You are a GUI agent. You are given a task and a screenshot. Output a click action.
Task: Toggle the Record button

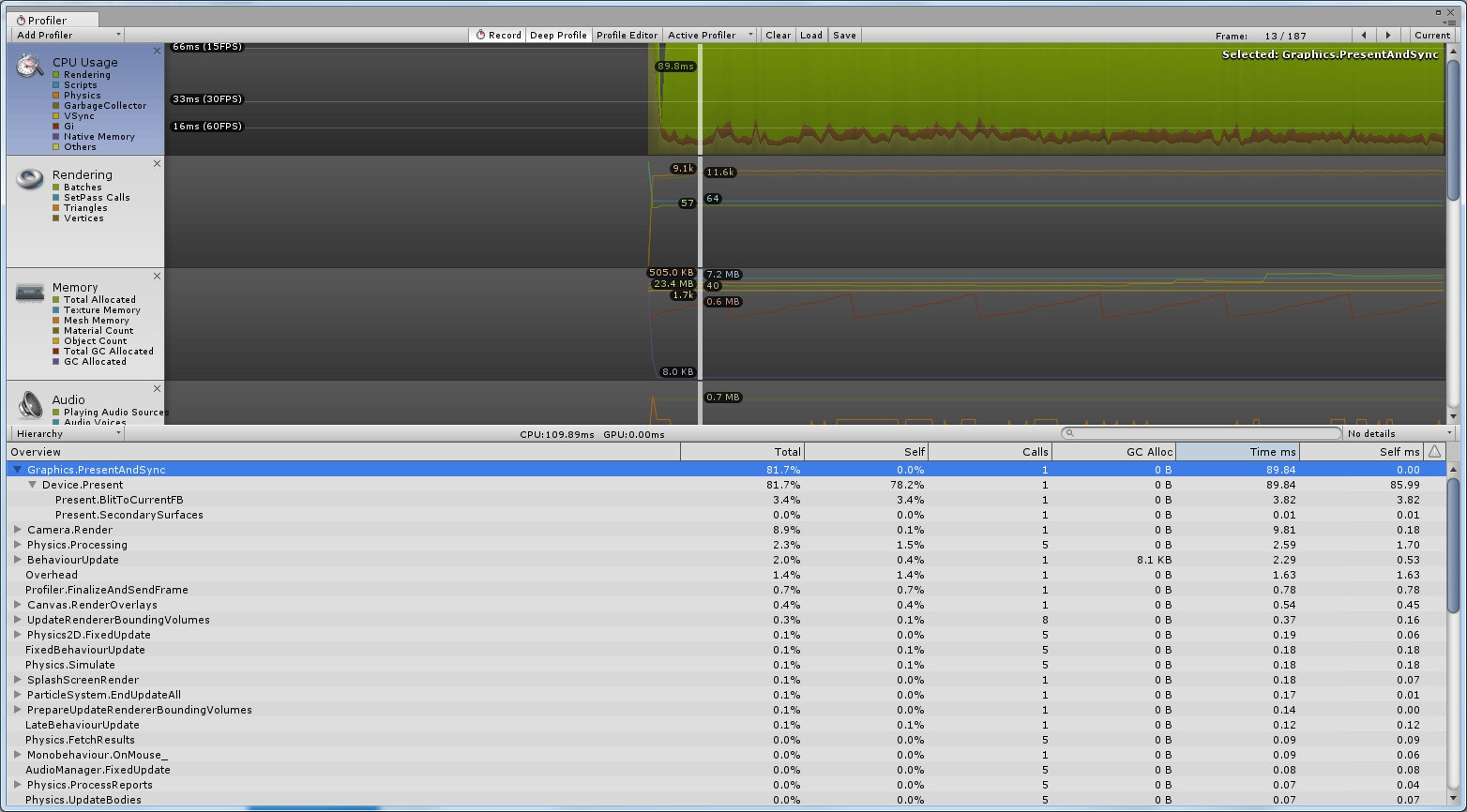(497, 36)
